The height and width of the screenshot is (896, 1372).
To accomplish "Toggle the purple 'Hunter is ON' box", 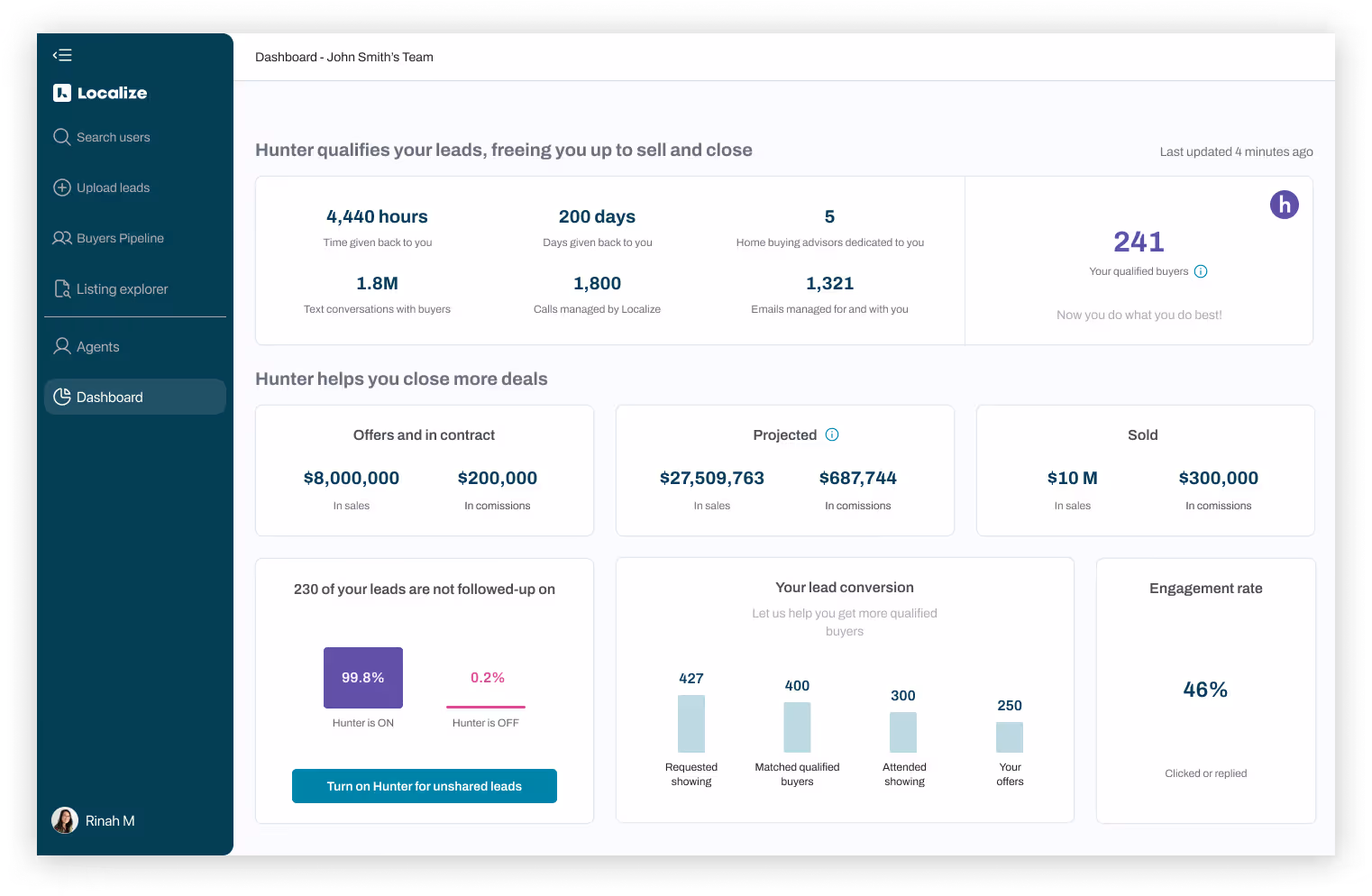I will (362, 677).
